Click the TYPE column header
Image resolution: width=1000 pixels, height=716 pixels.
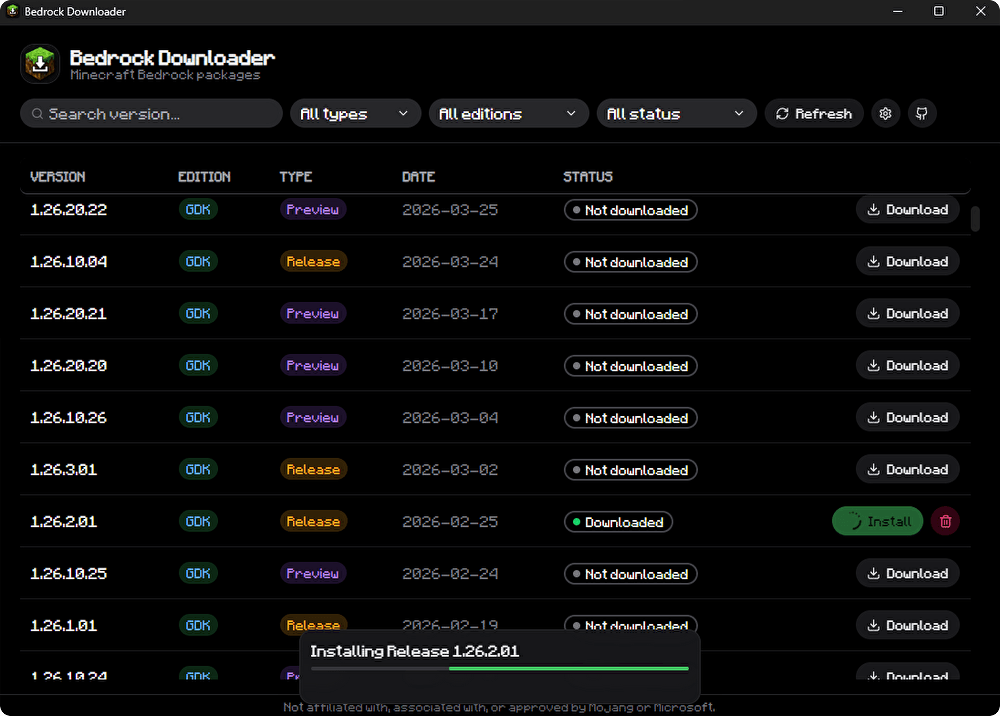[296, 177]
